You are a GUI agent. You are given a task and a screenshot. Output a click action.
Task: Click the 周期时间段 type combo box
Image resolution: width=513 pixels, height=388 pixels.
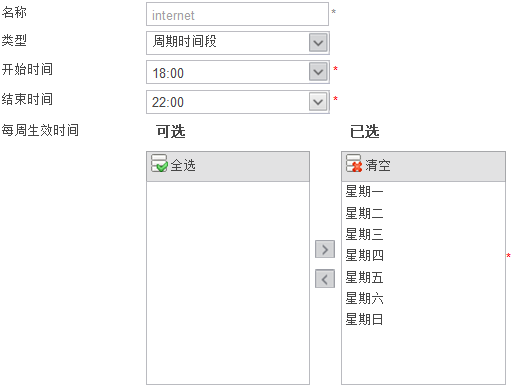pyautogui.click(x=238, y=43)
